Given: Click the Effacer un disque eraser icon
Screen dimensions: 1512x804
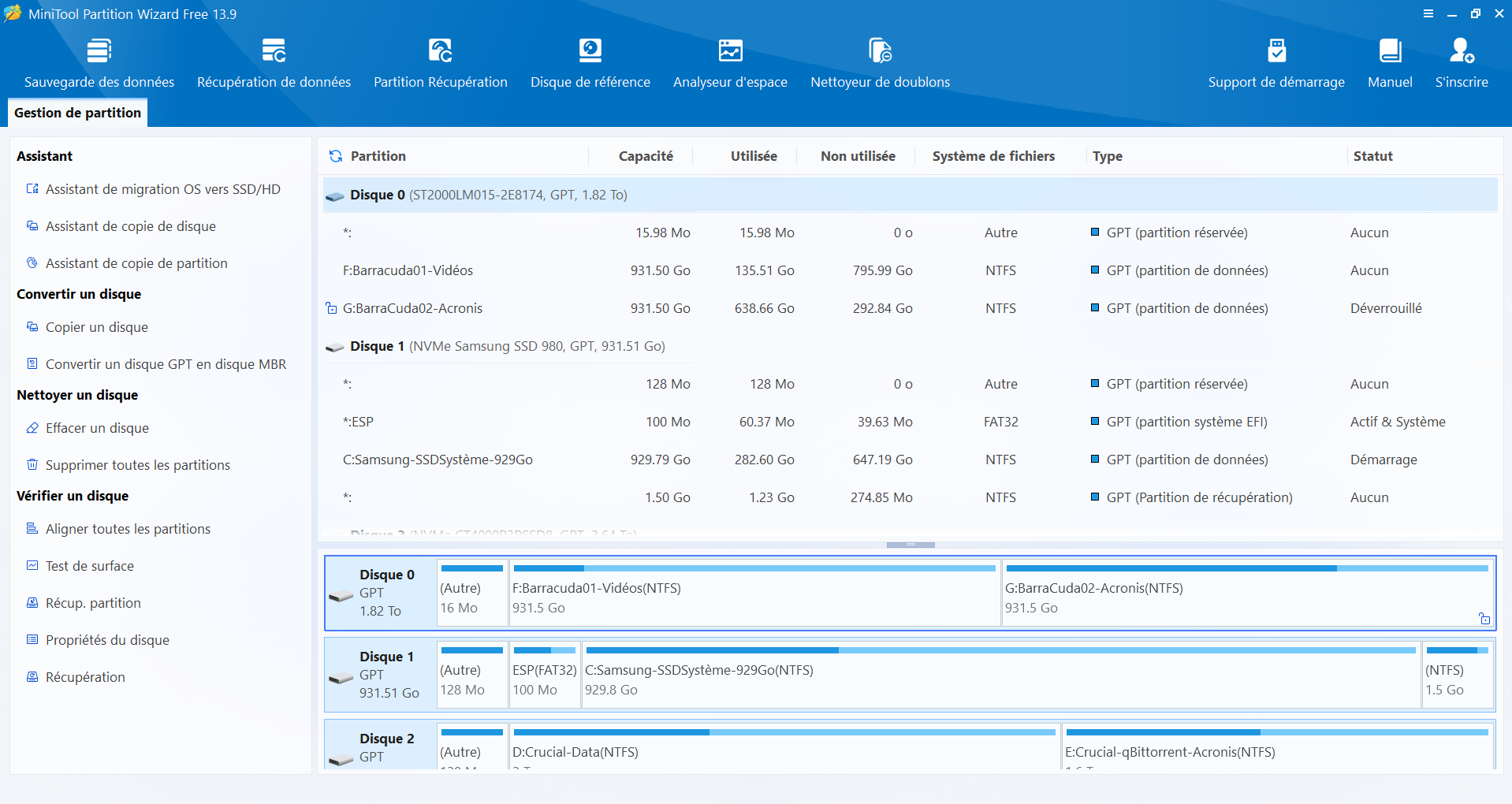Looking at the screenshot, I should coord(32,428).
